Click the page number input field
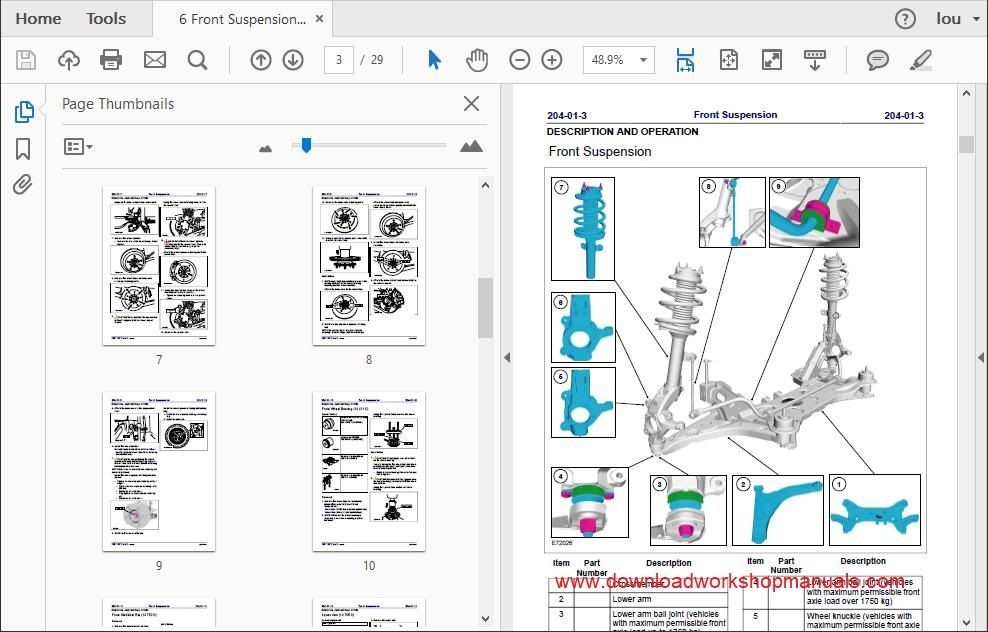This screenshot has height=632, width=988. 339,60
